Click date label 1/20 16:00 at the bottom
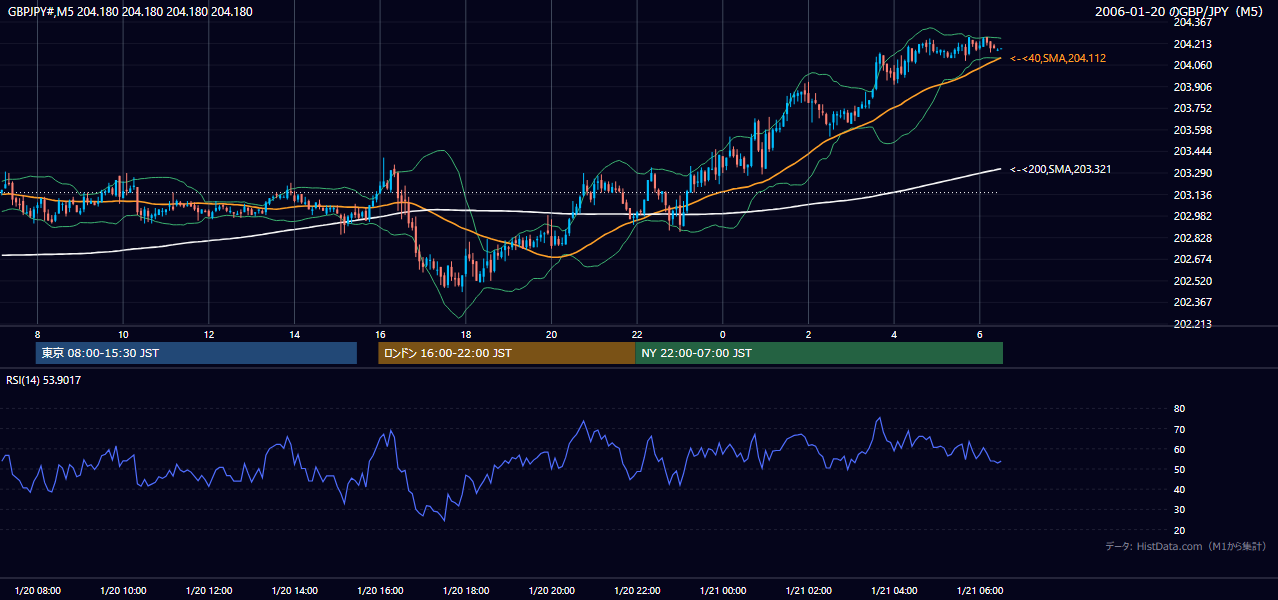The image size is (1278, 600). [x=380, y=591]
